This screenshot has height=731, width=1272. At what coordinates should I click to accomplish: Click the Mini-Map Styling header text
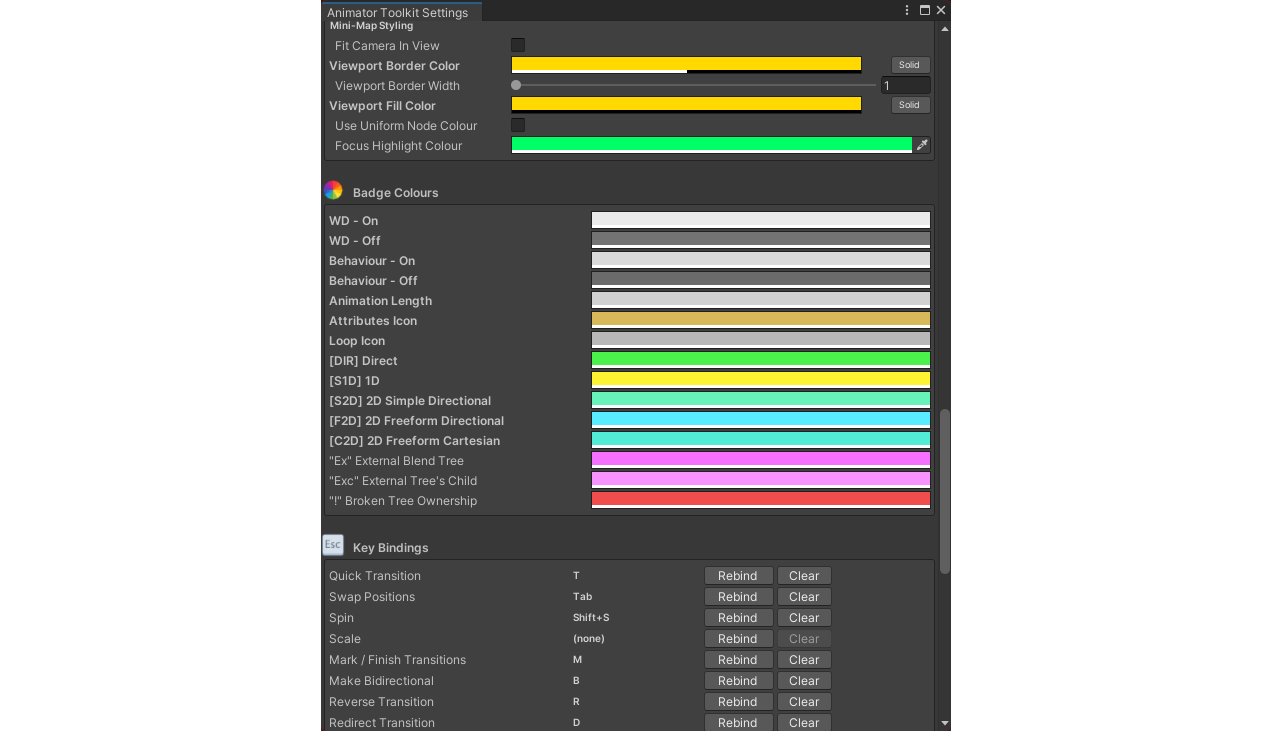371,26
